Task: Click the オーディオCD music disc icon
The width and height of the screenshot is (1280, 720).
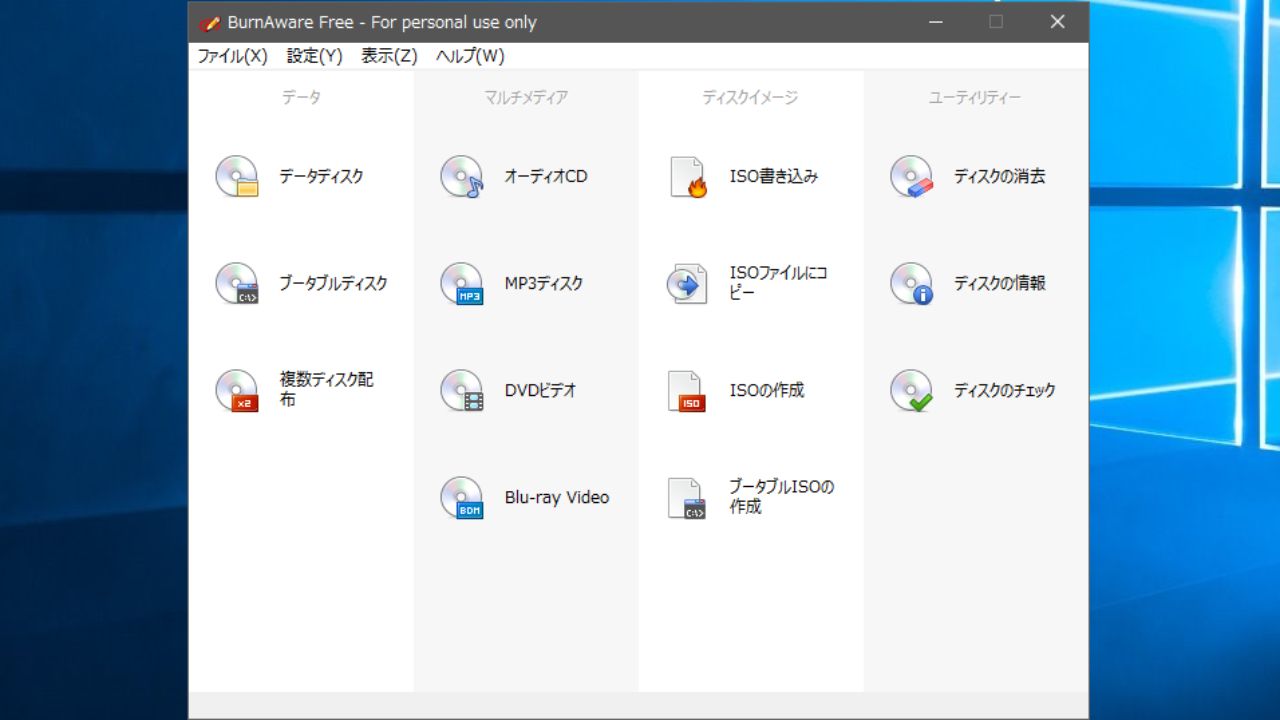Action: coord(462,176)
